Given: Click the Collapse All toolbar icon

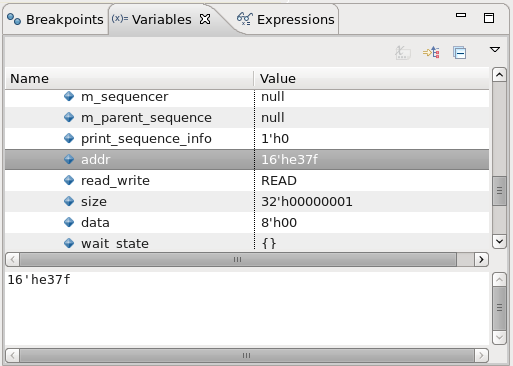Looking at the screenshot, I should pyautogui.click(x=460, y=53).
